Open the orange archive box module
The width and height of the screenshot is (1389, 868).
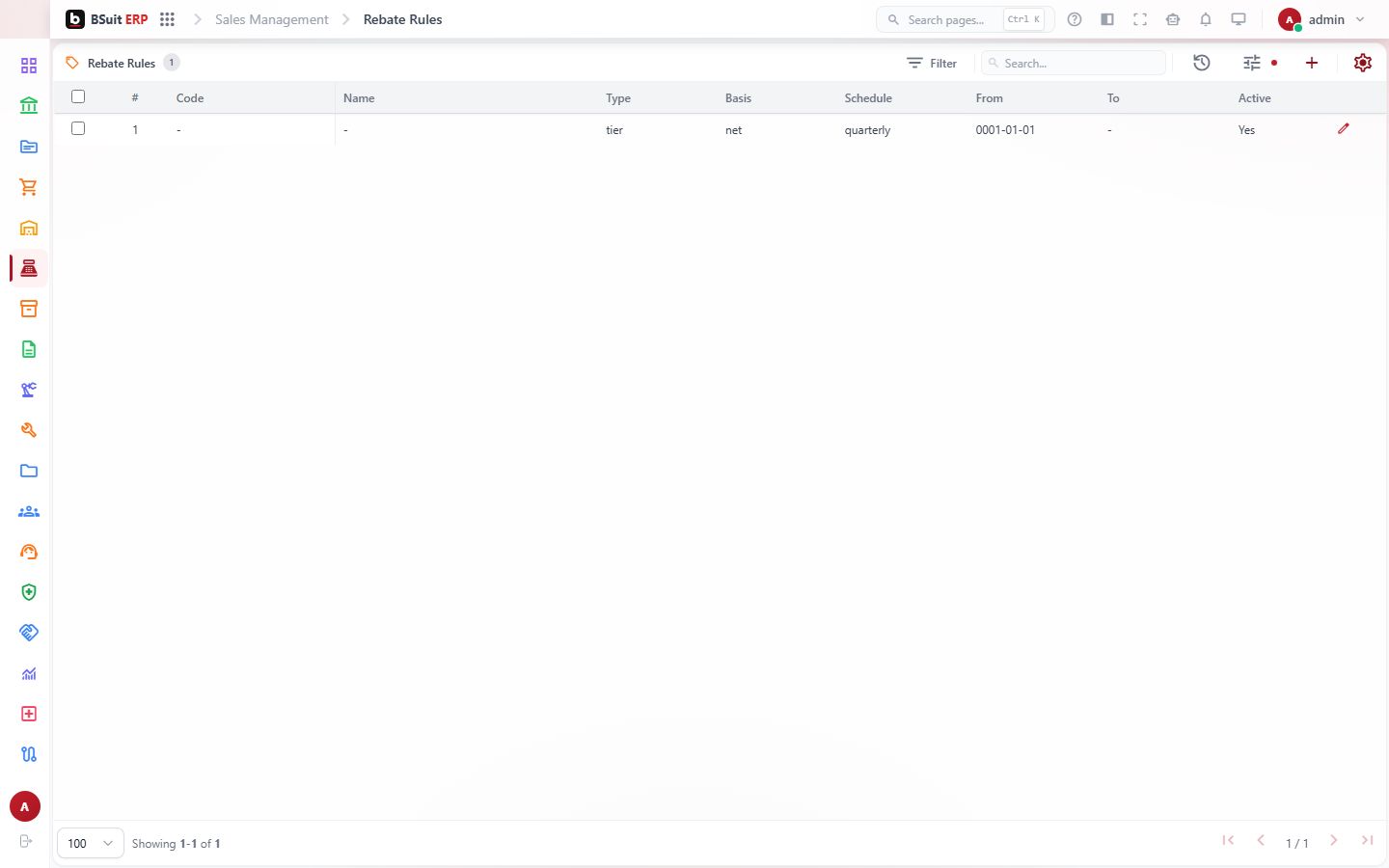[x=29, y=309]
